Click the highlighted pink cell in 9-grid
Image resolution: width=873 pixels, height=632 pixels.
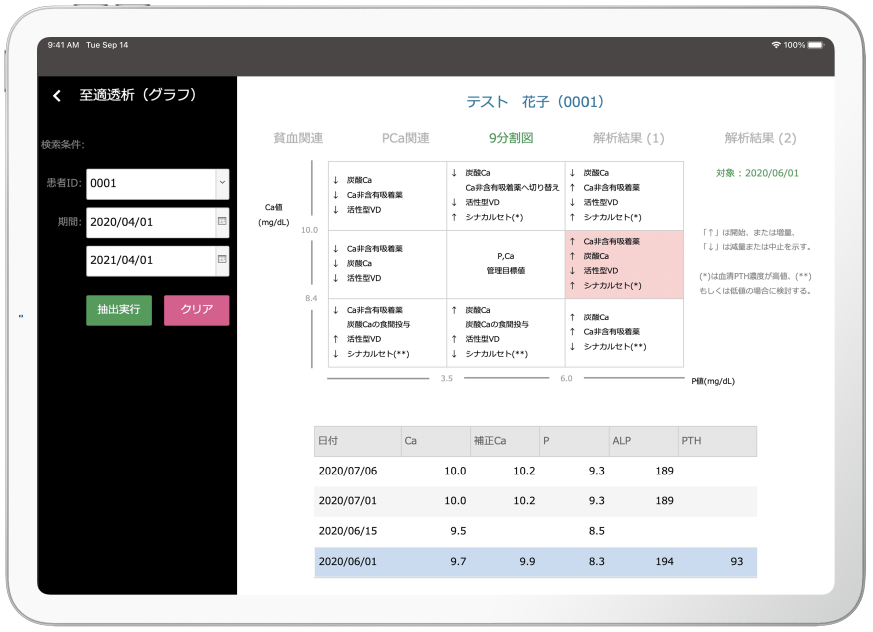point(624,264)
